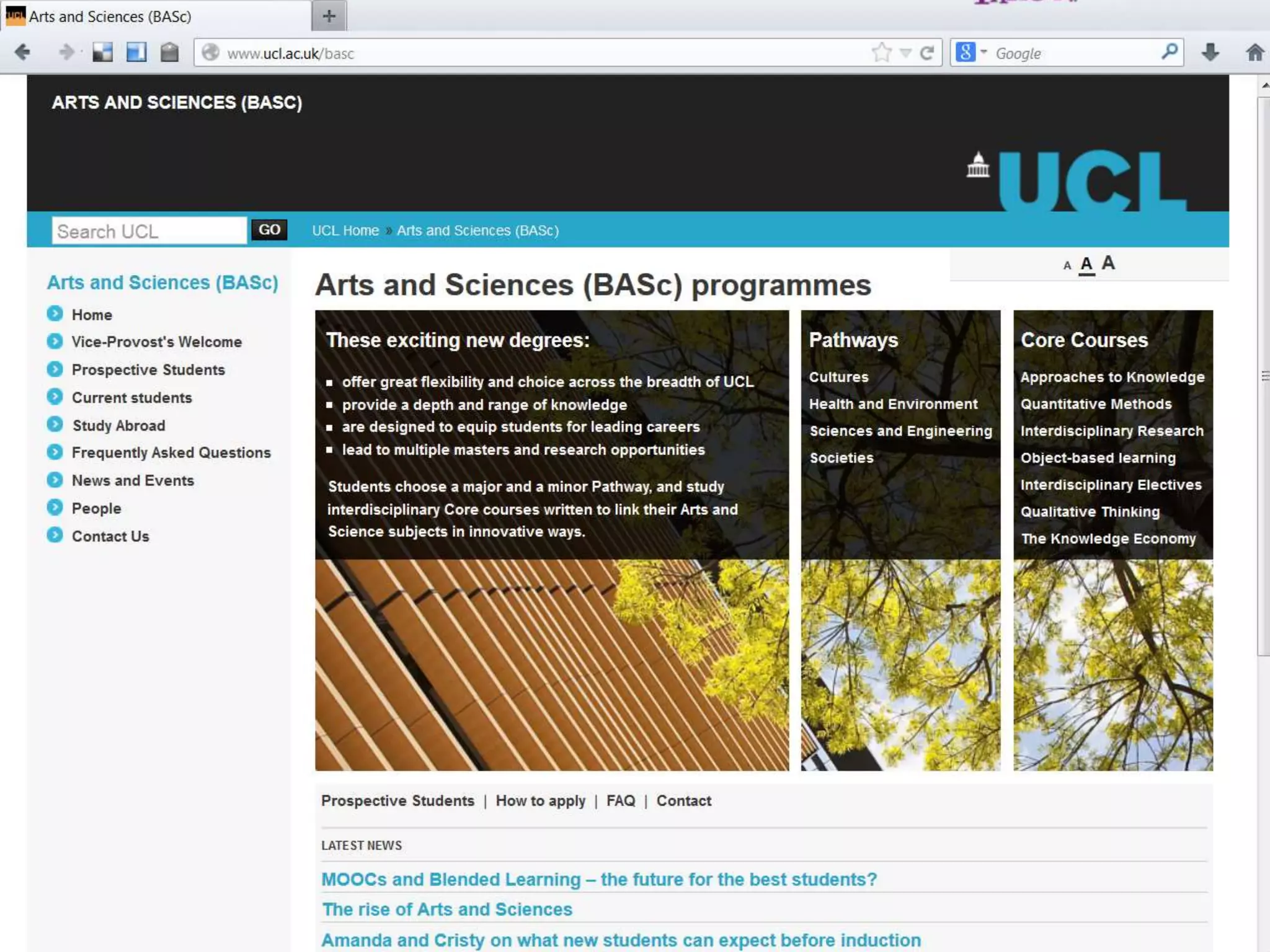Open the URL history dropdown arrow
The image size is (1270, 952).
(905, 53)
